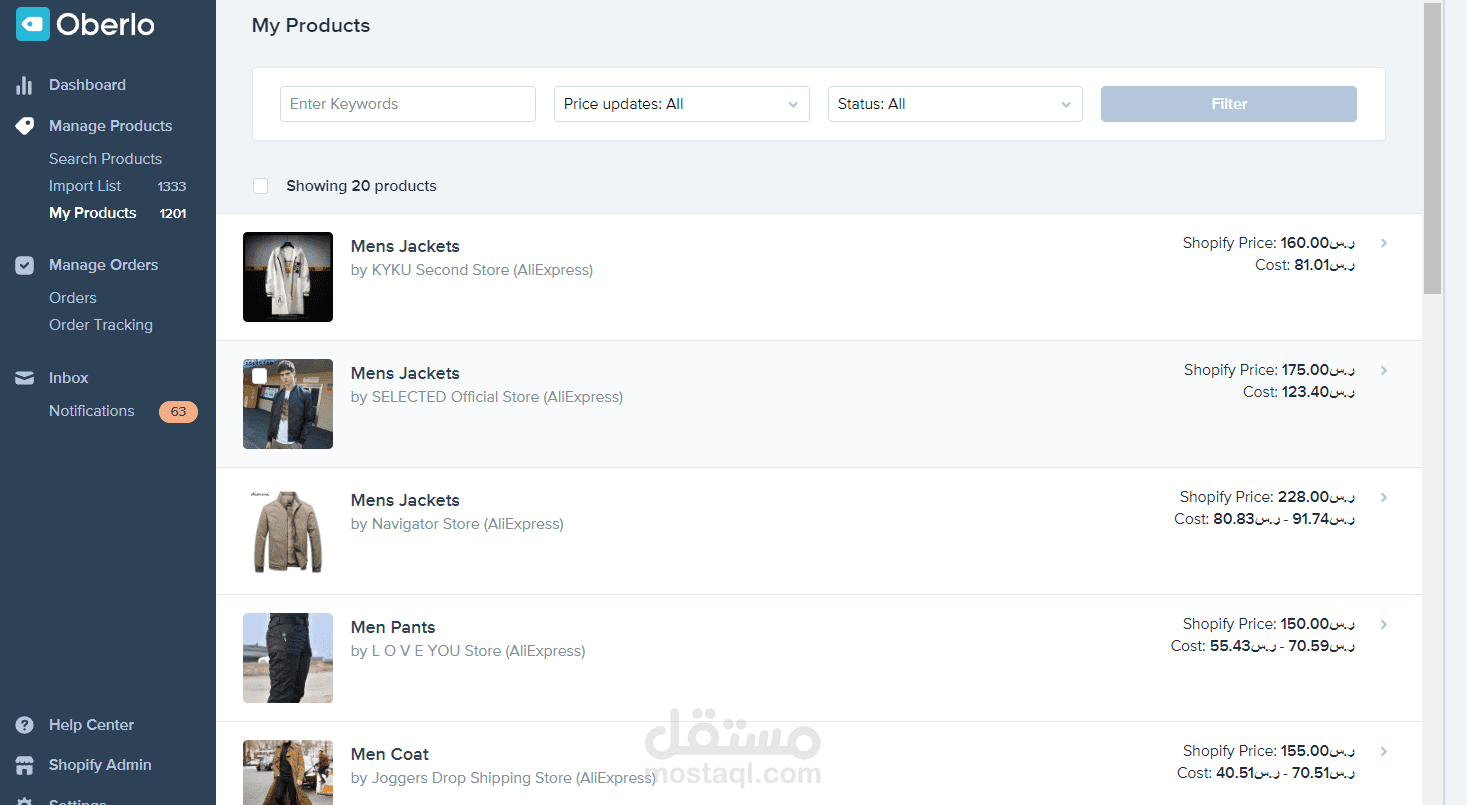
Task: Click the Shopify Price 150.00 value
Action: pos(1318,624)
